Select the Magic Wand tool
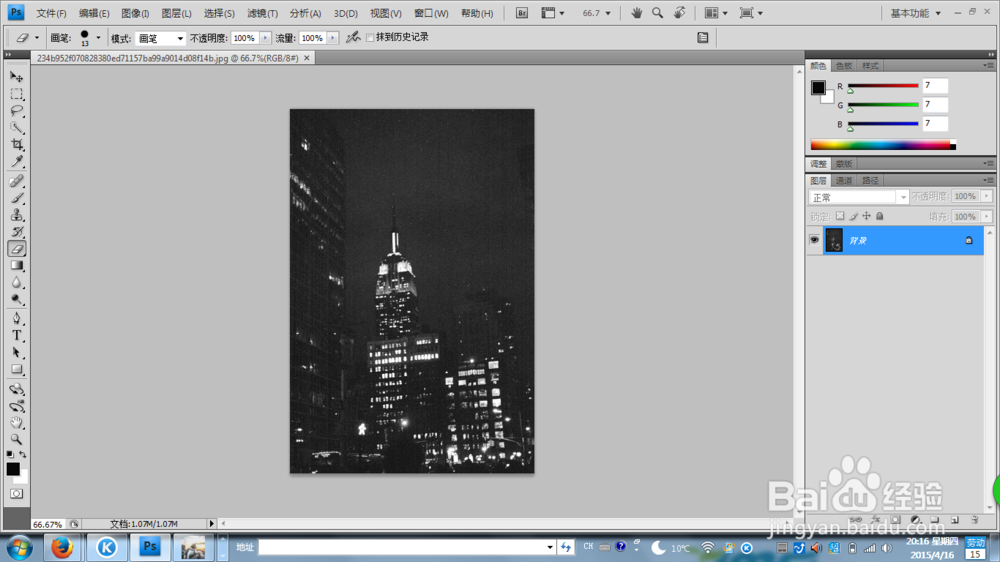The width and height of the screenshot is (1000, 562). point(17,128)
